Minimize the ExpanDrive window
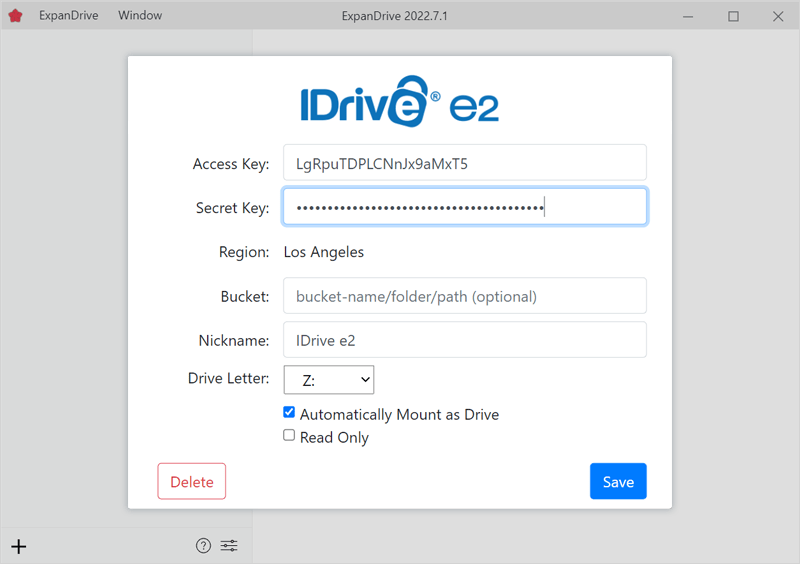This screenshot has height=564, width=800. 688,16
